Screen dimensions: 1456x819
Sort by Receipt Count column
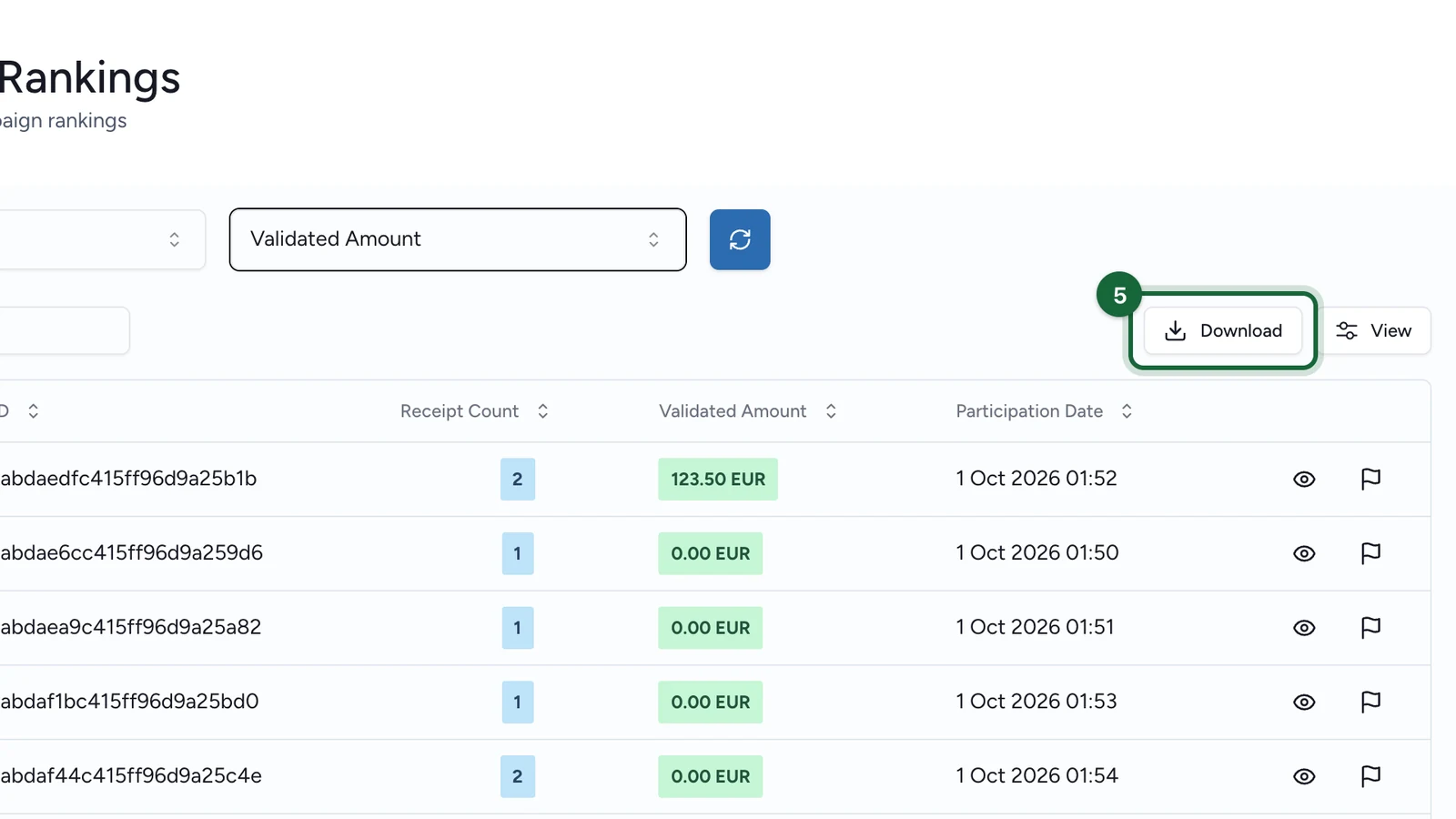[x=474, y=411]
